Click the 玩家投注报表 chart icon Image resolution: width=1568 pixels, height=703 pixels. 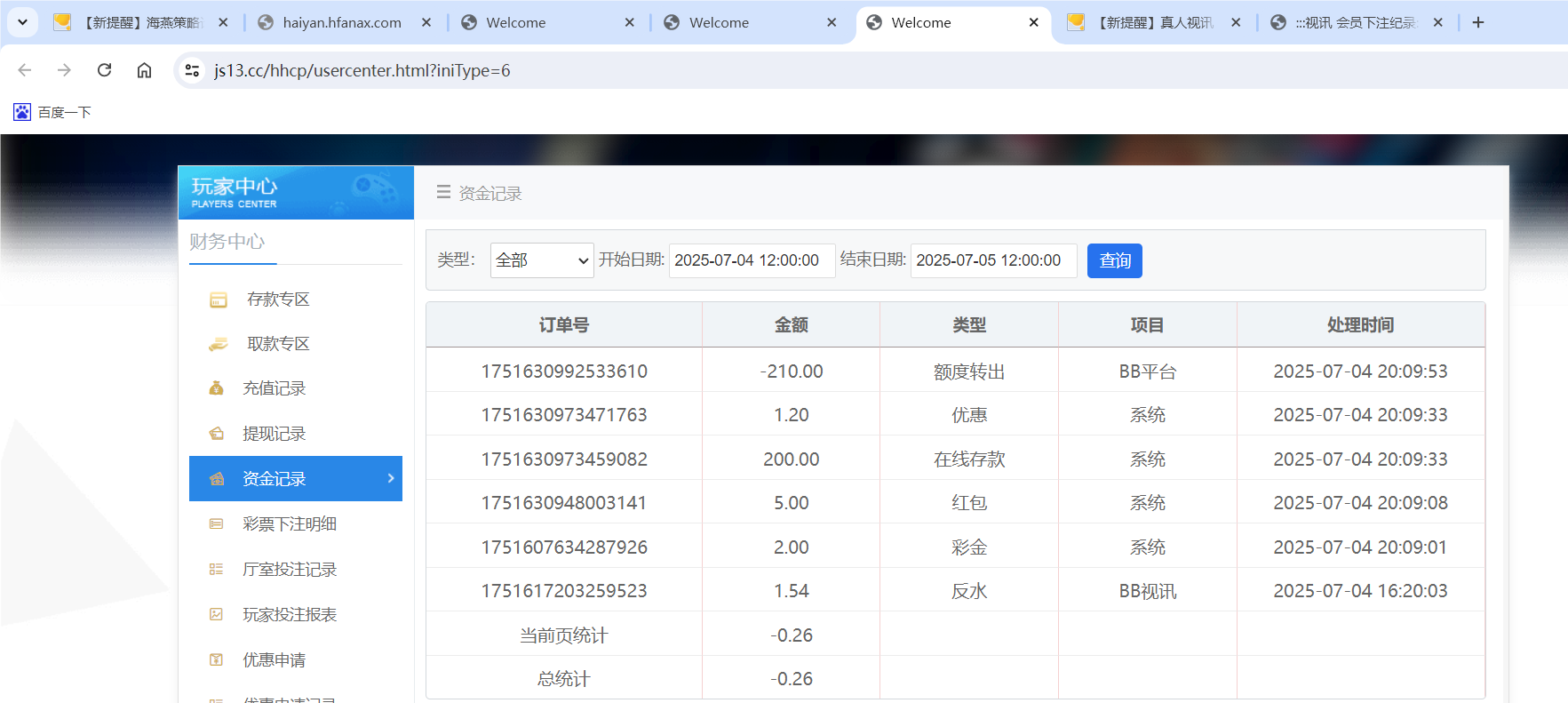click(x=216, y=615)
